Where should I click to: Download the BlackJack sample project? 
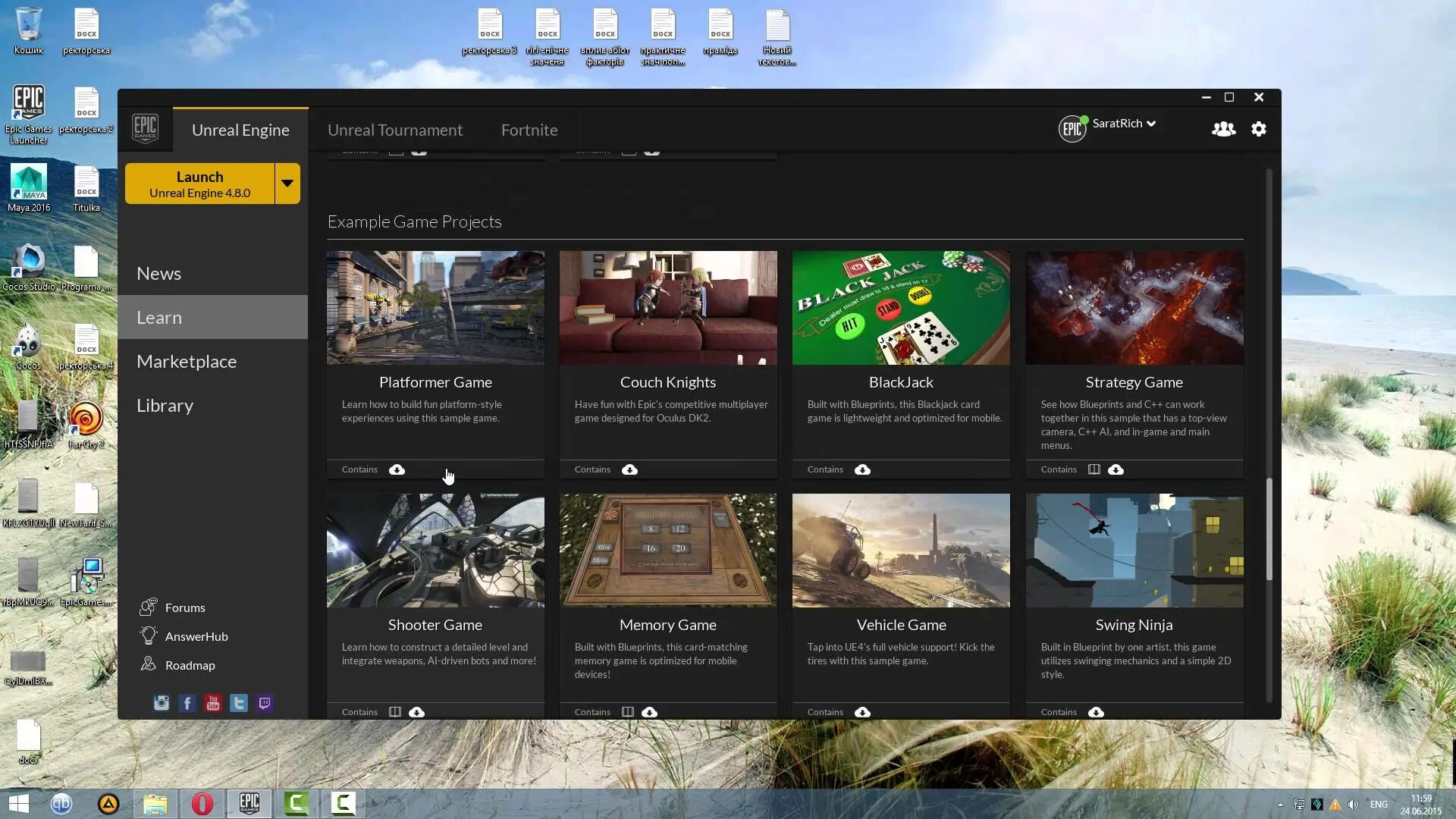click(x=862, y=469)
